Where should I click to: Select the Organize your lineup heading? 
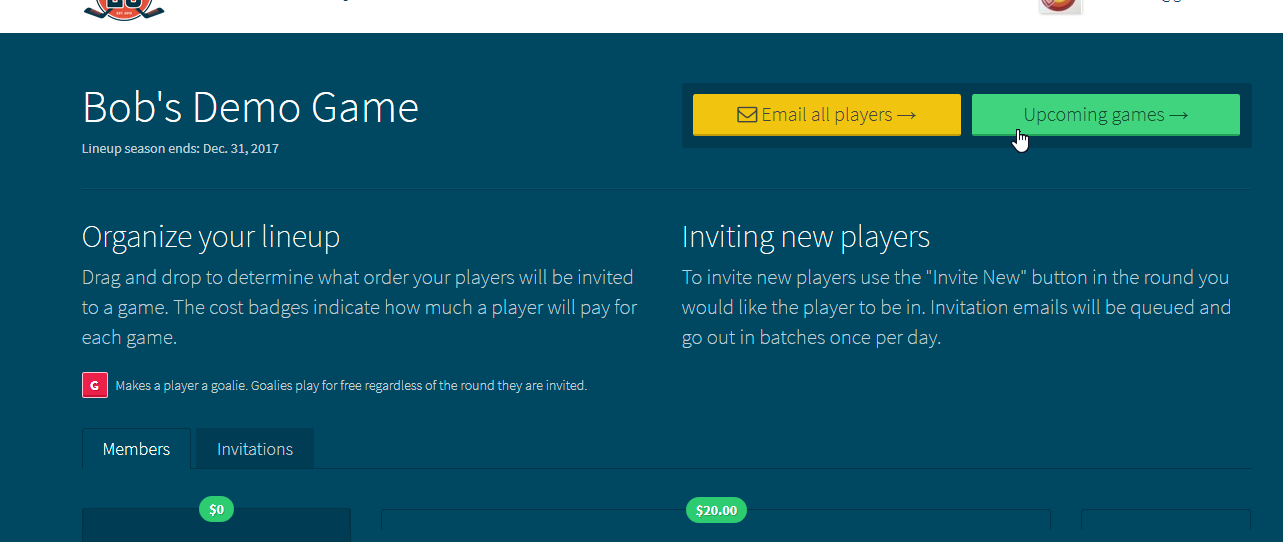[x=211, y=237]
